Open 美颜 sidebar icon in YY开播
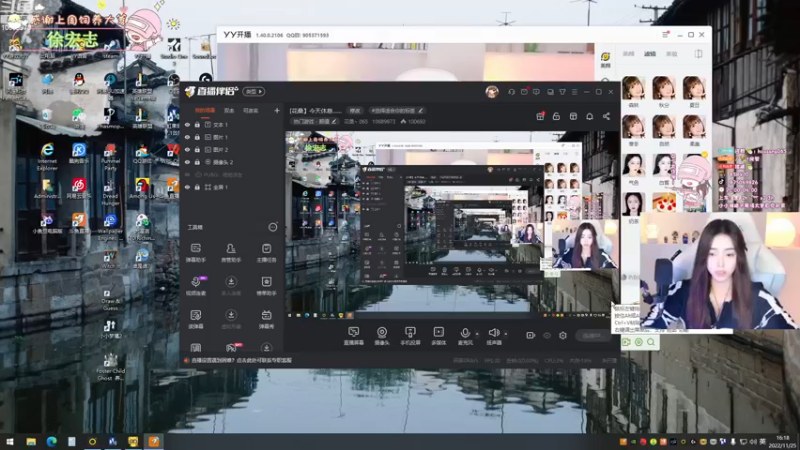800x450 pixels. pos(606,60)
